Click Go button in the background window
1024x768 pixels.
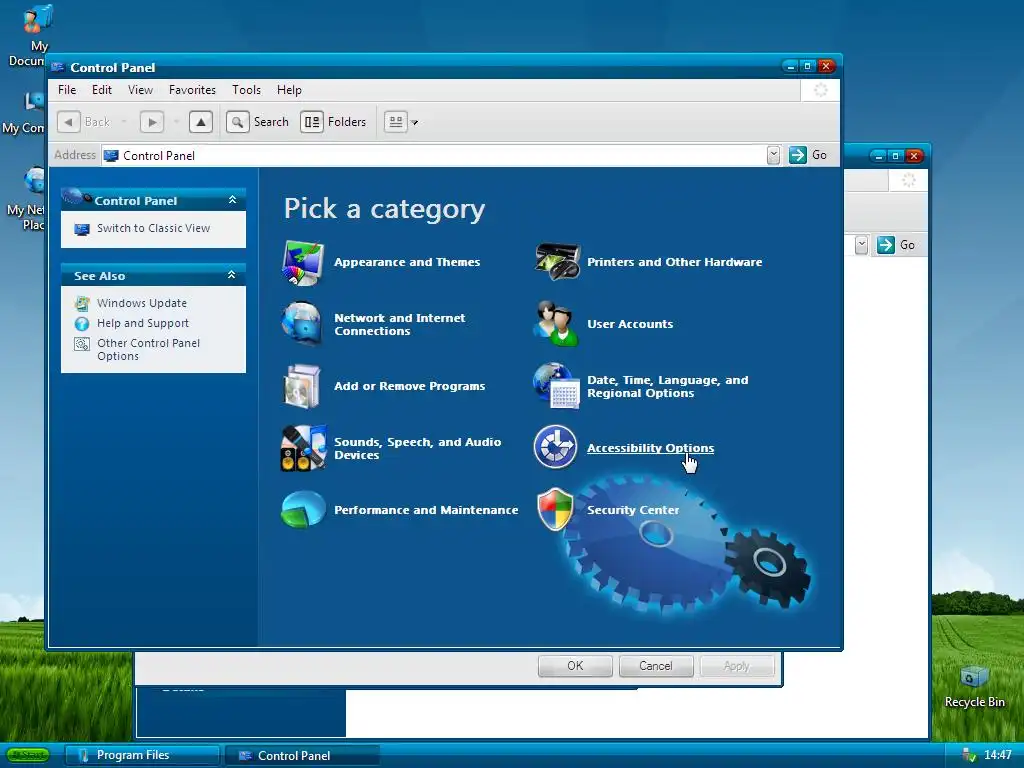tap(896, 245)
